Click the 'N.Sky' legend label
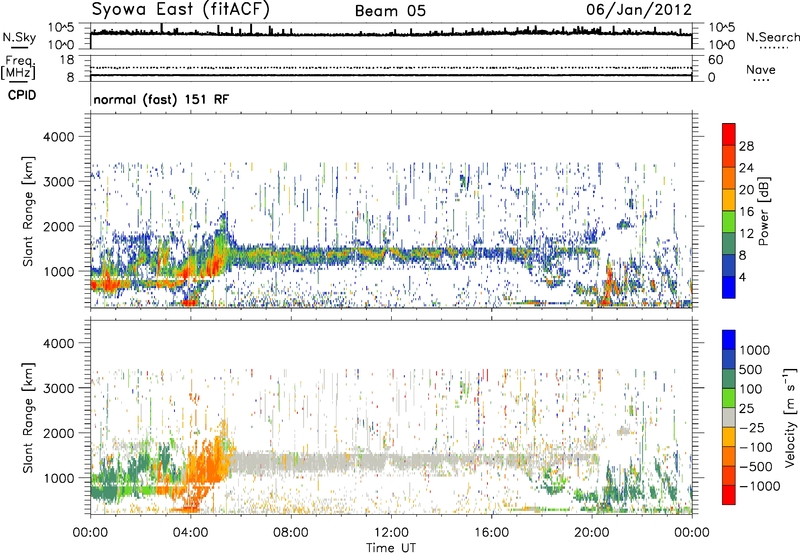800x554 pixels. point(19,37)
